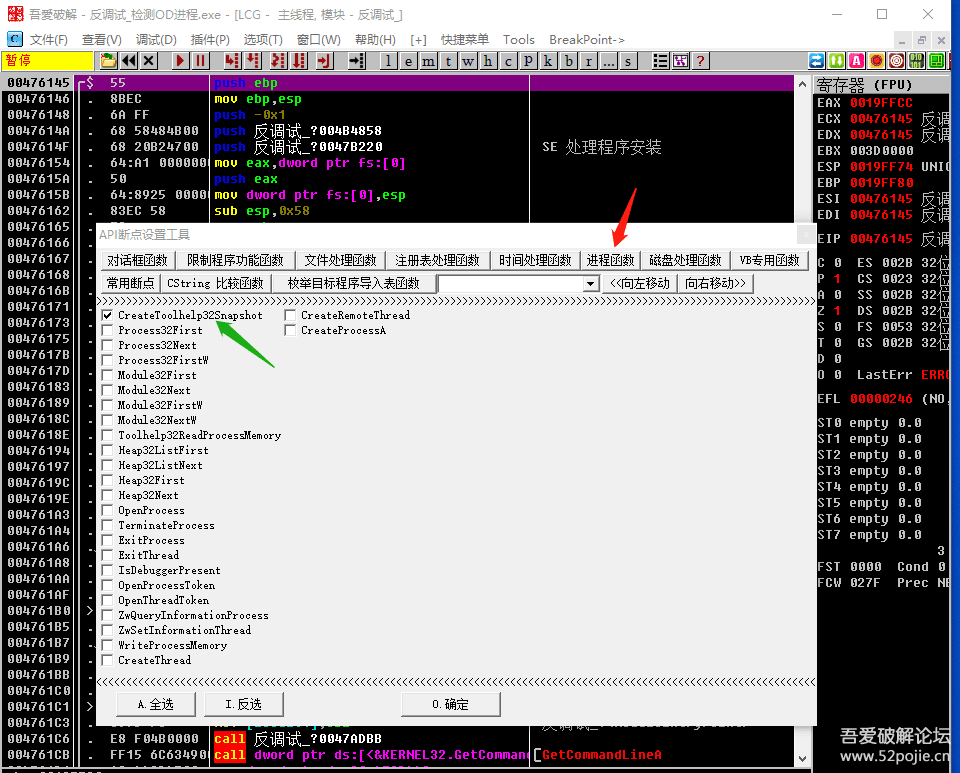Open the BreakPoint-> menu
This screenshot has height=773, width=960.
click(x=586, y=40)
